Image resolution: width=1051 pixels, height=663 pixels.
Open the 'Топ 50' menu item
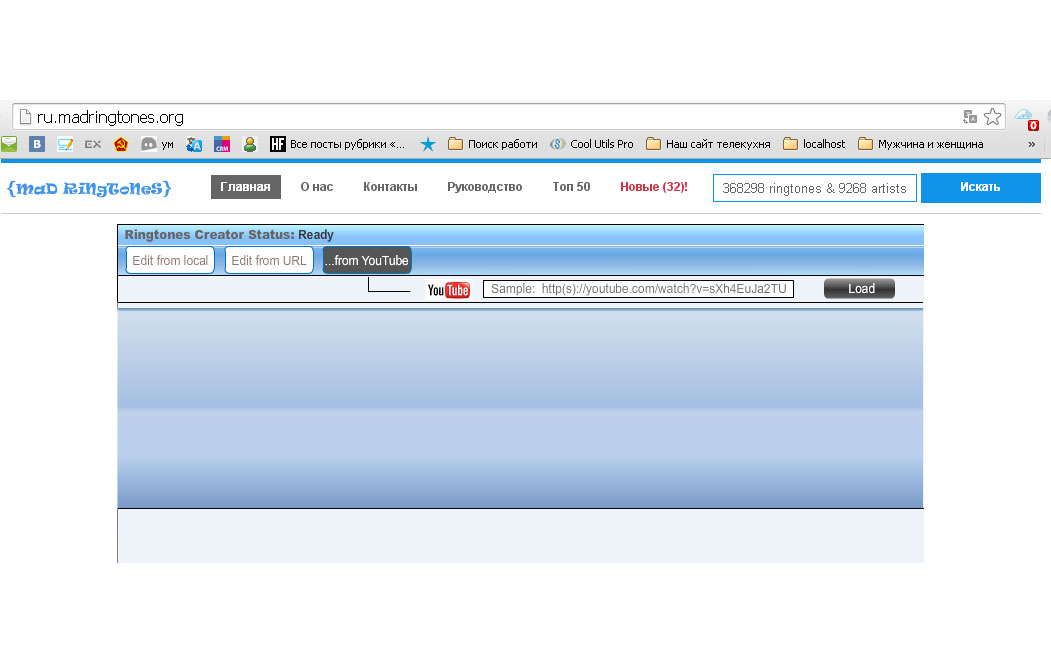pyautogui.click(x=571, y=187)
